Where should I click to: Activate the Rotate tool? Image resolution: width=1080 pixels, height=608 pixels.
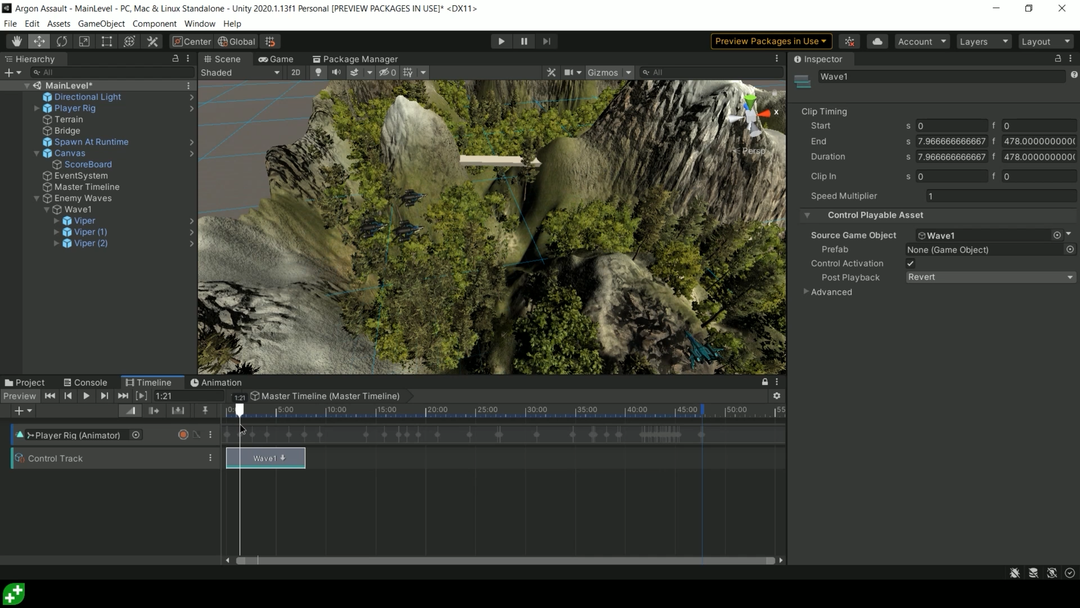pos(61,41)
